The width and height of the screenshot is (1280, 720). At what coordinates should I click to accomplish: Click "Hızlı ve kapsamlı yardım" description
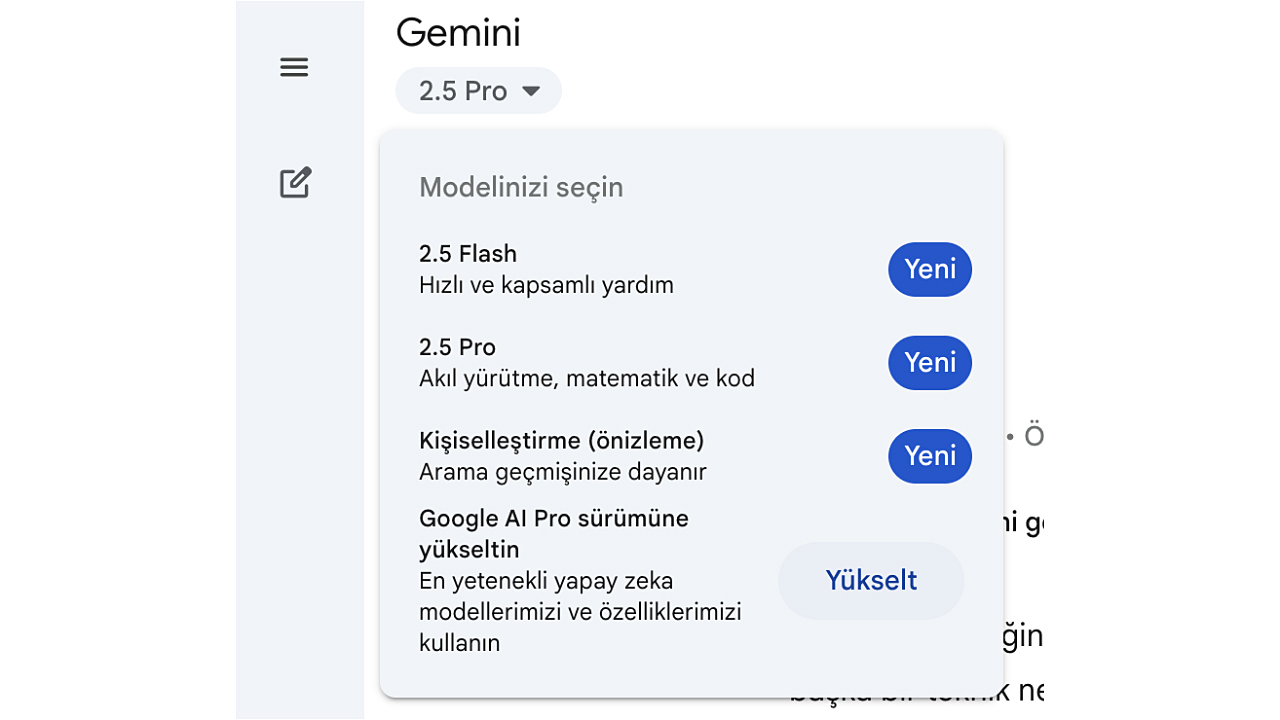546,285
